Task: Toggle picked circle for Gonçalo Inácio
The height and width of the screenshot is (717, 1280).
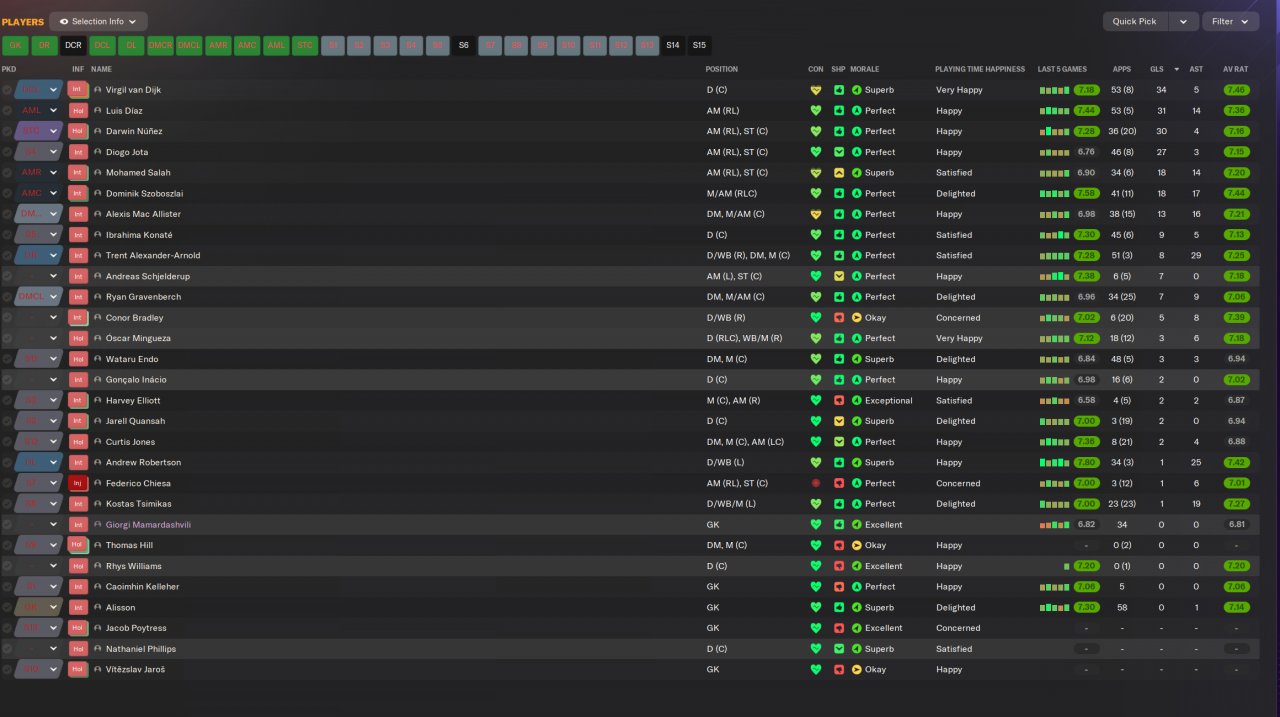Action: click(7, 380)
